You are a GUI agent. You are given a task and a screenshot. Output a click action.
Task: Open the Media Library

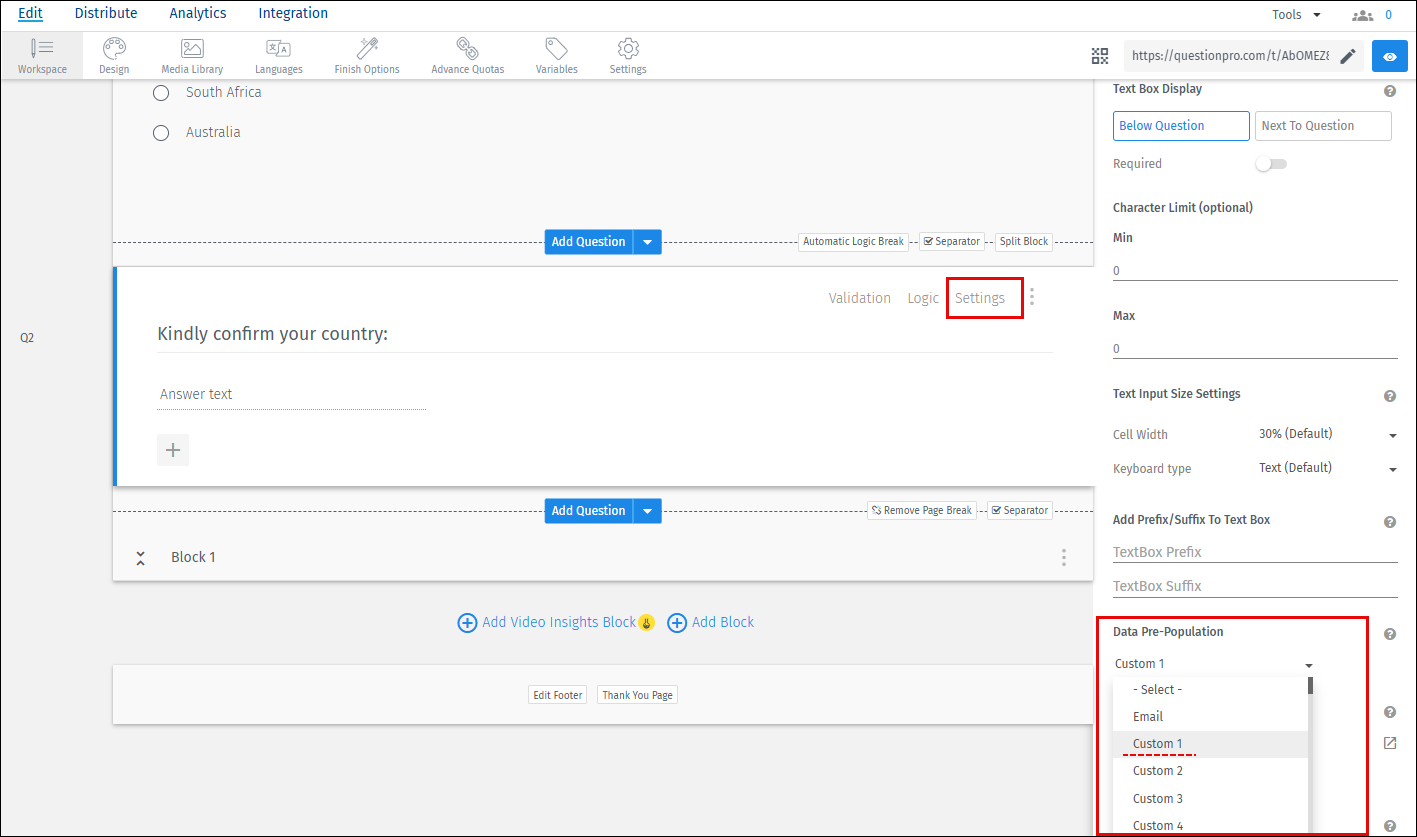coord(191,55)
